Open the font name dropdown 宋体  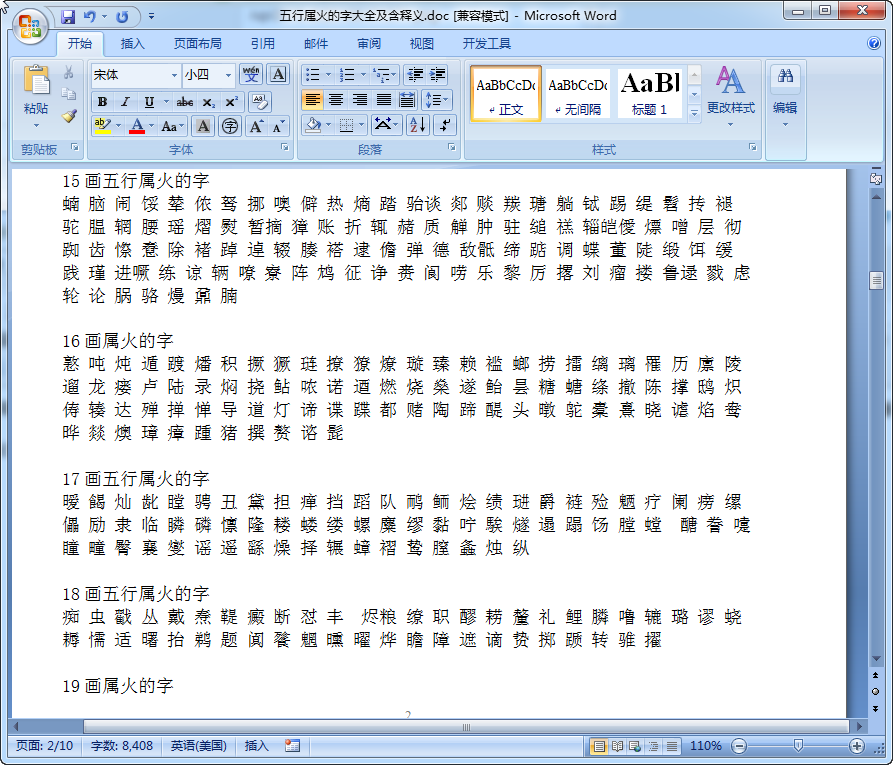tap(135, 75)
